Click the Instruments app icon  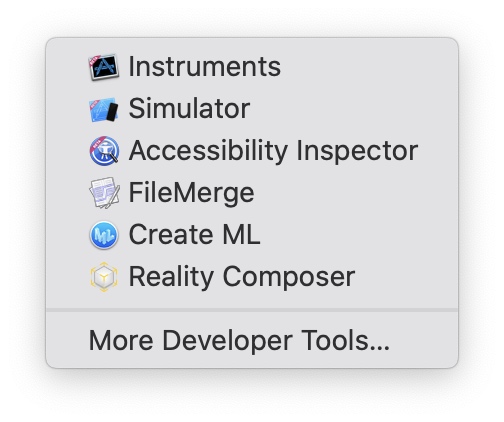pos(104,67)
